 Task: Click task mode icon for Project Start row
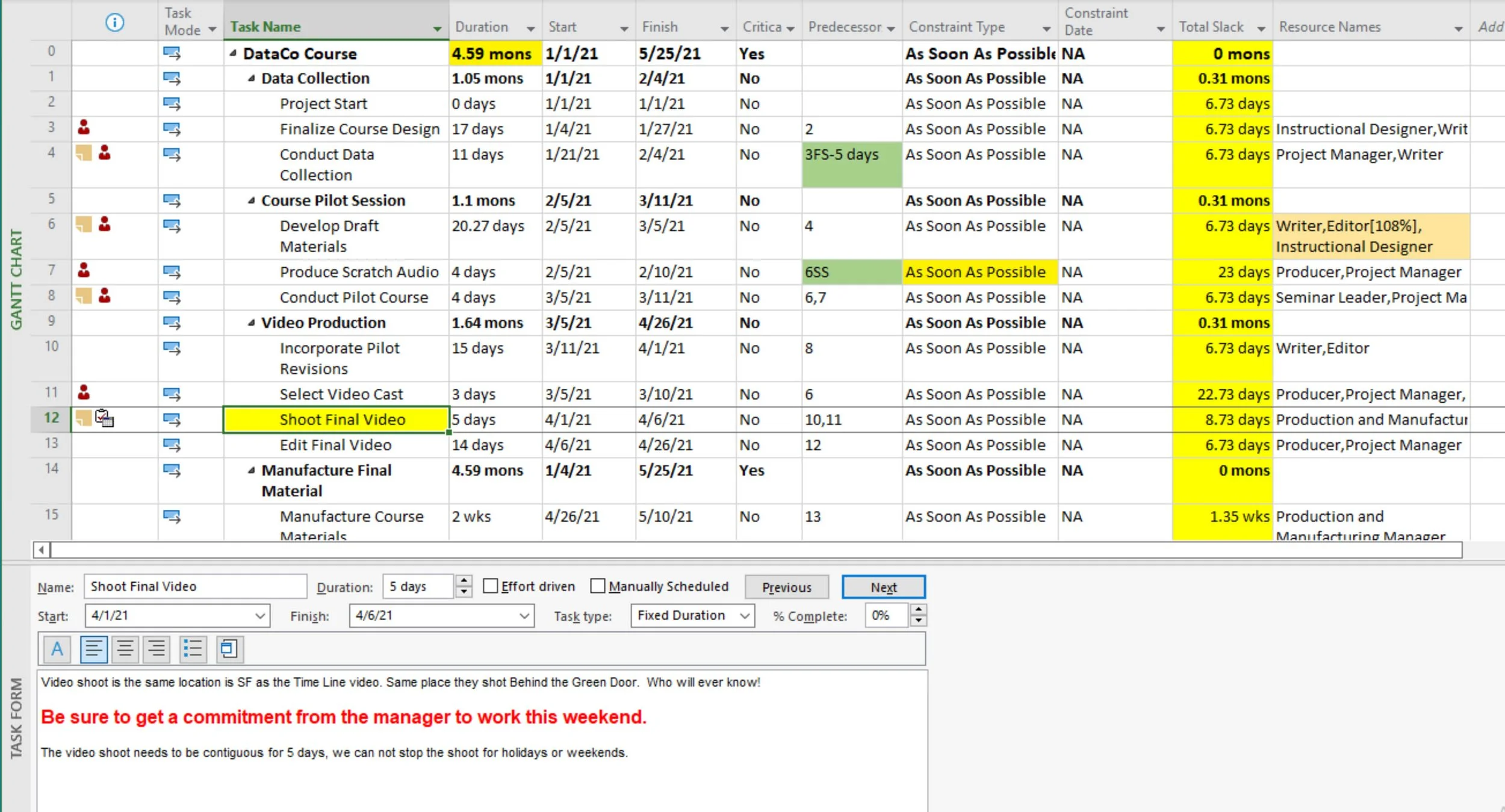[172, 104]
